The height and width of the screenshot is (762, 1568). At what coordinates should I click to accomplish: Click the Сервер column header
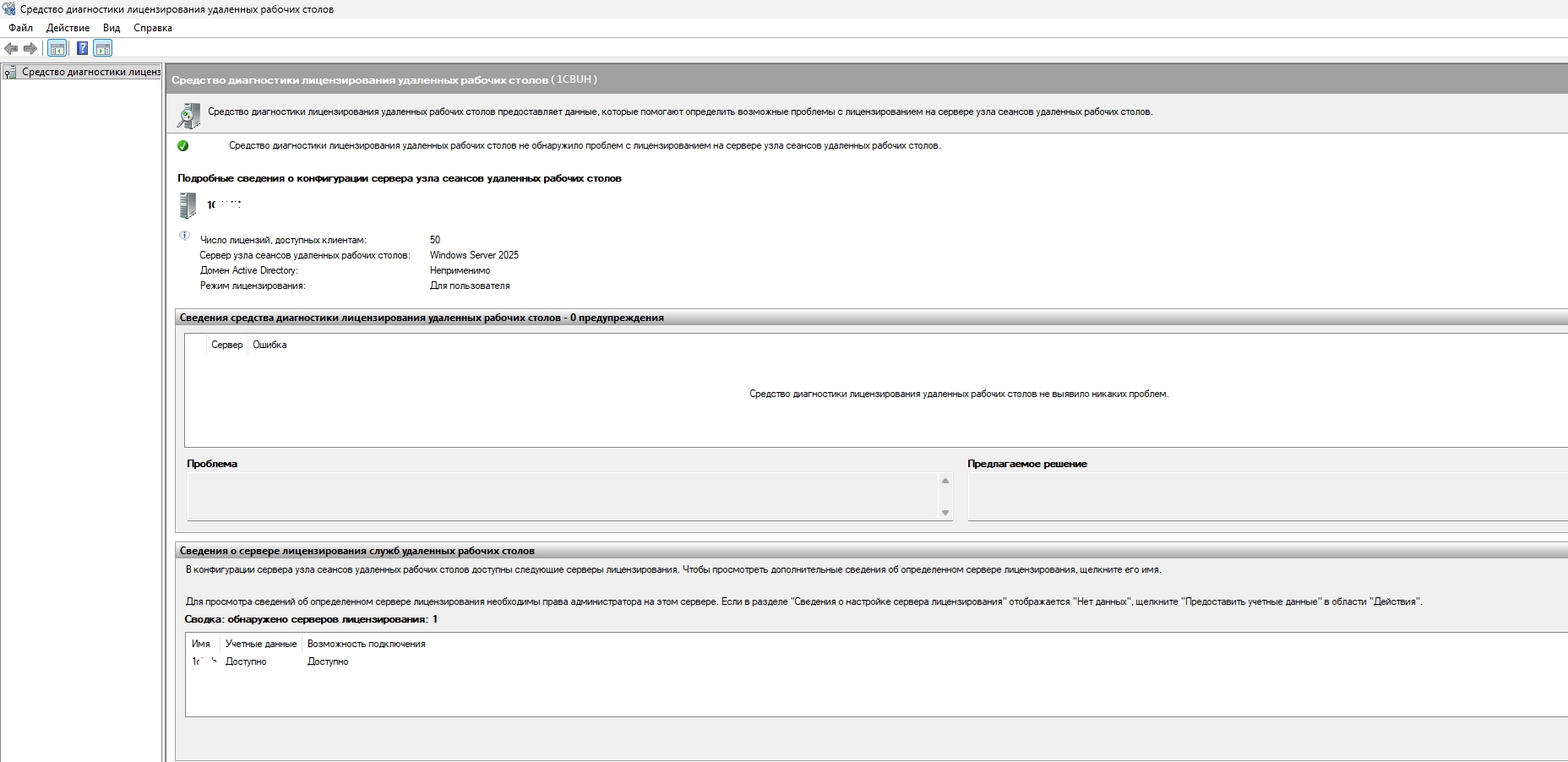coord(226,345)
